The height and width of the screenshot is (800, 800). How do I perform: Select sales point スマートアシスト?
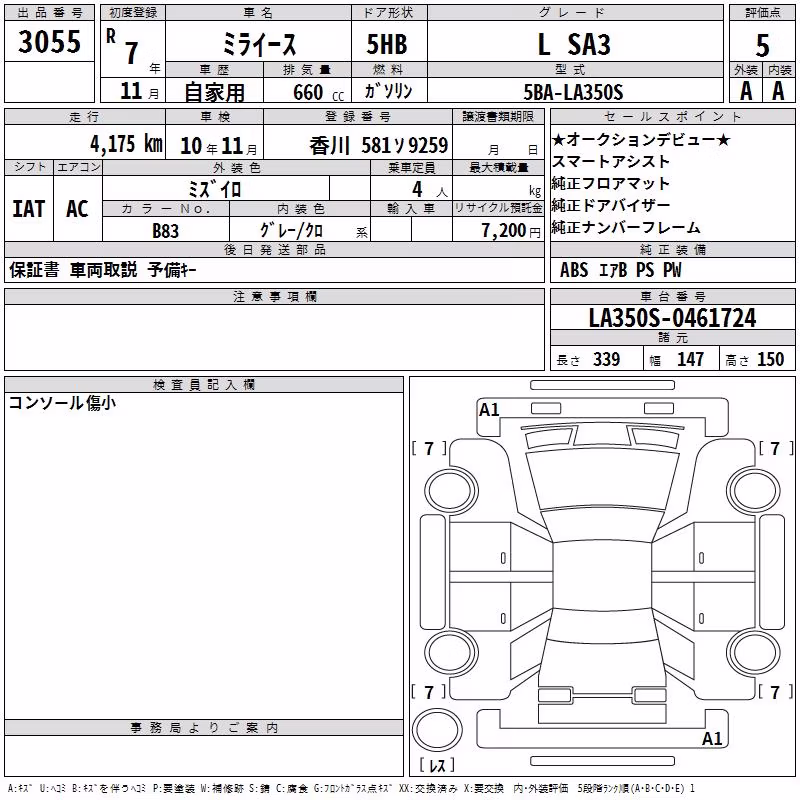click(610, 161)
